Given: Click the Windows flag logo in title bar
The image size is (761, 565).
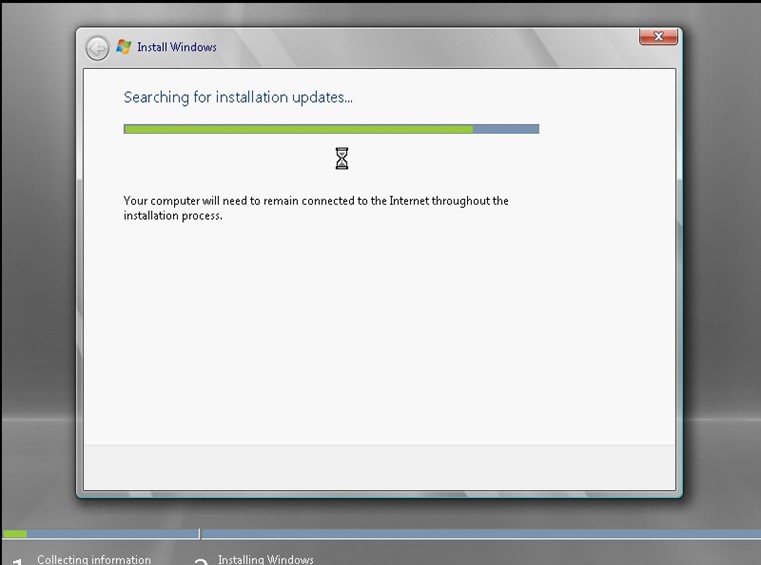Looking at the screenshot, I should coord(124,47).
